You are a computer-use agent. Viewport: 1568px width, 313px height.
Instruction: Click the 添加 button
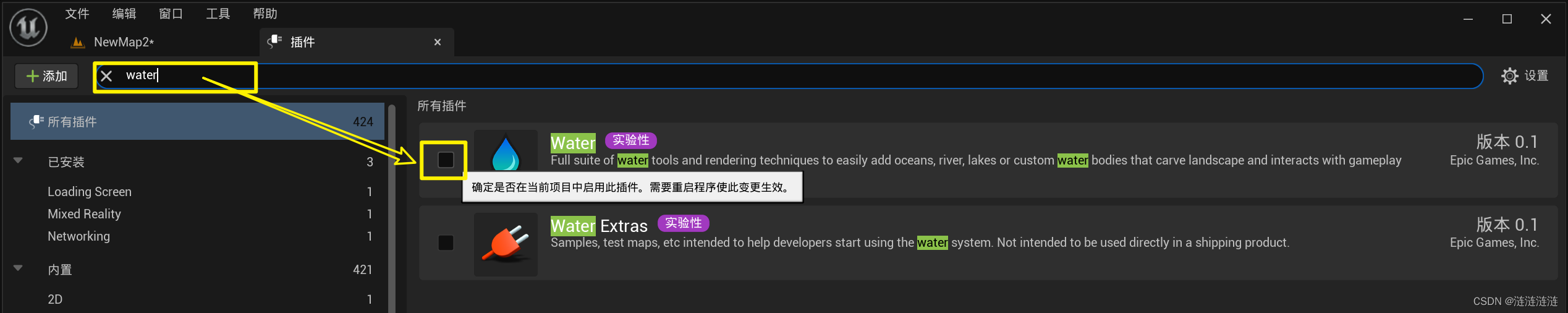coord(46,76)
